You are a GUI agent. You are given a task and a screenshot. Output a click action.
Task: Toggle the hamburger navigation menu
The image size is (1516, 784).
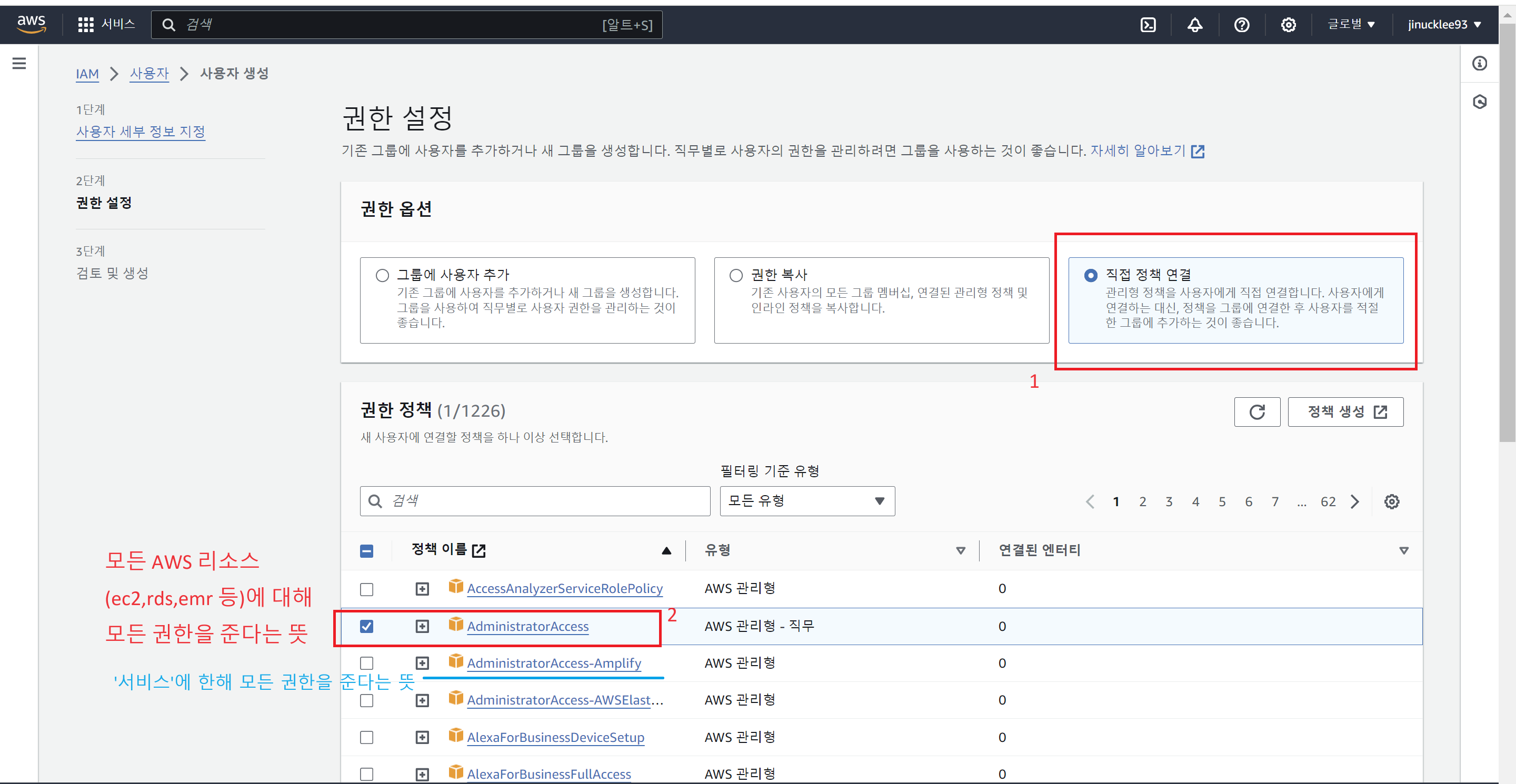point(19,63)
